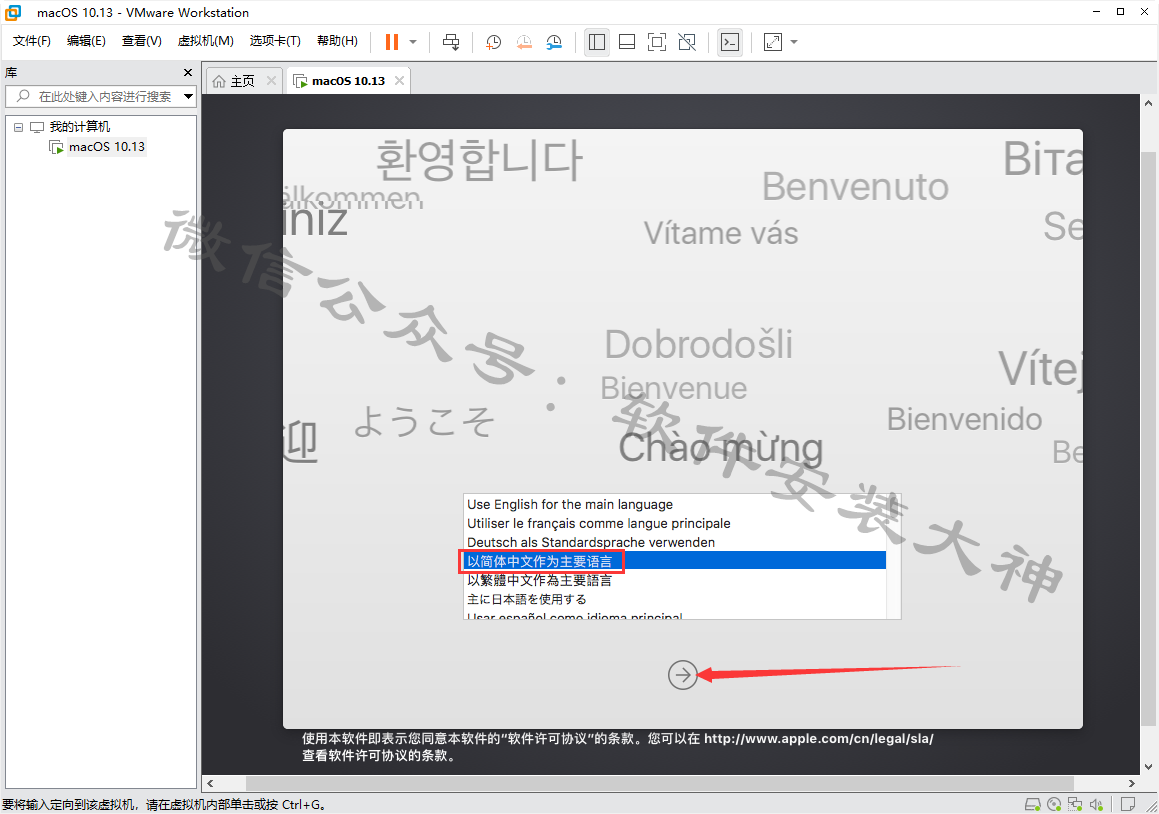This screenshot has width=1159, height=814.
Task: Click the message log status icon
Action: pyautogui.click(x=1128, y=804)
